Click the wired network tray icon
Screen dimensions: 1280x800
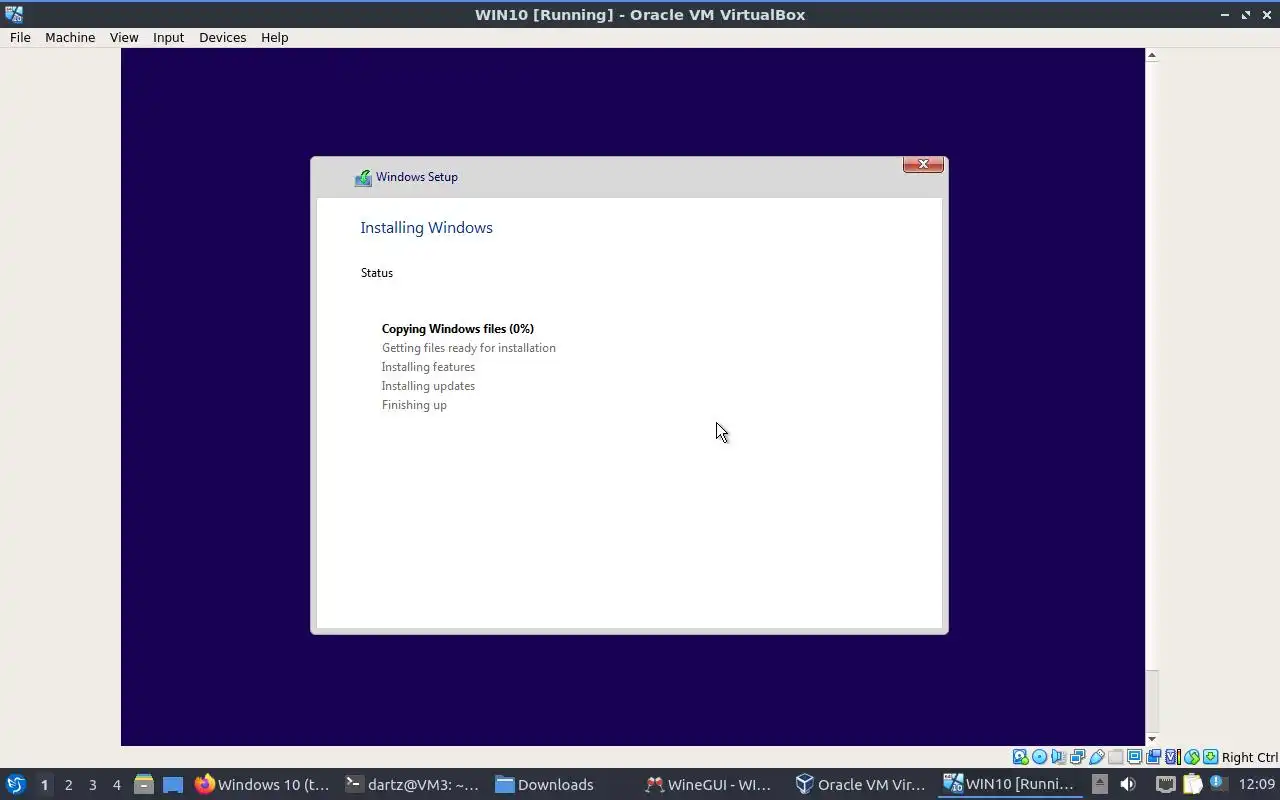pos(1166,785)
